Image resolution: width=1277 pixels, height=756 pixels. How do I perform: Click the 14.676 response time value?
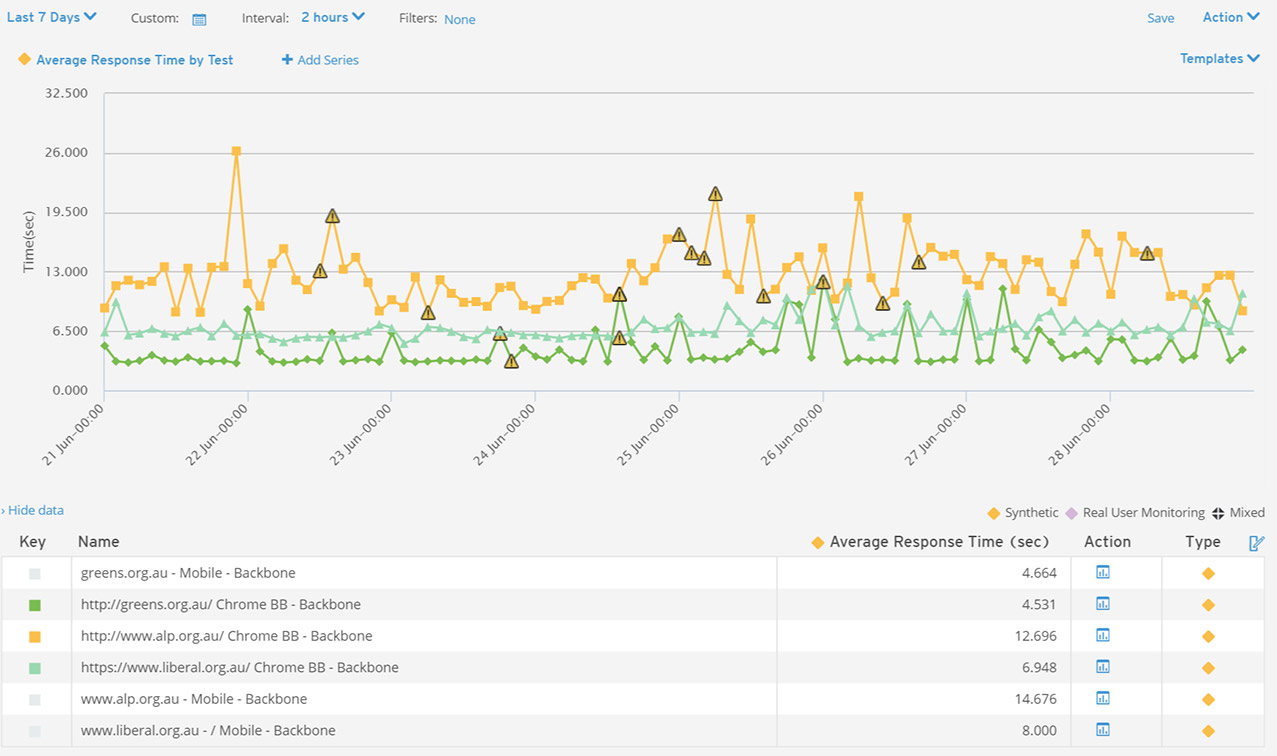[x=1036, y=699]
